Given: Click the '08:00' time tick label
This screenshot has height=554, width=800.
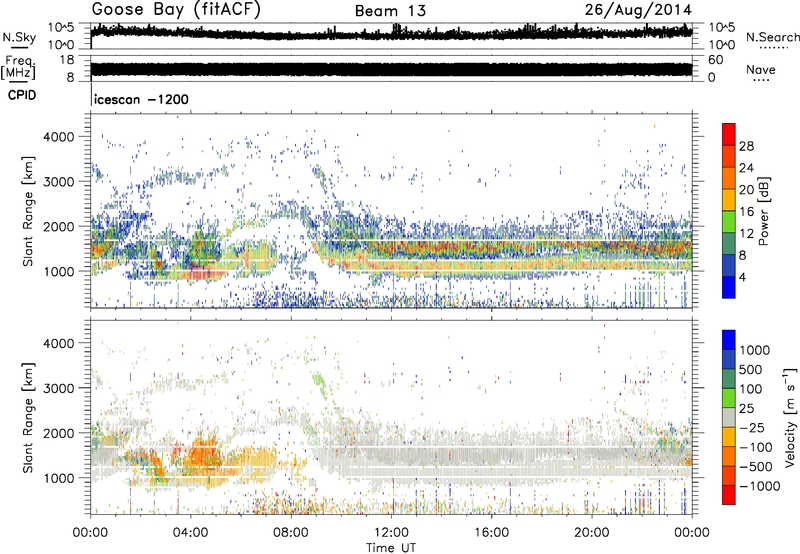Looking at the screenshot, I should [x=291, y=533].
